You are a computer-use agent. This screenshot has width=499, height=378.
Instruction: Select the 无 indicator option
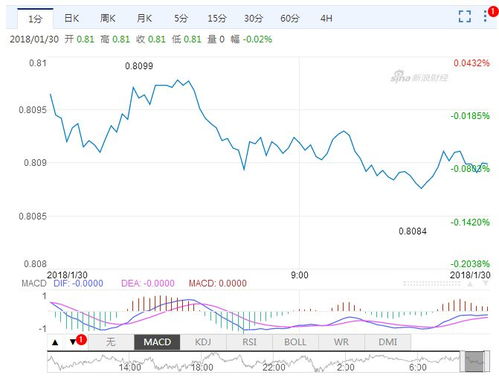[x=111, y=342]
